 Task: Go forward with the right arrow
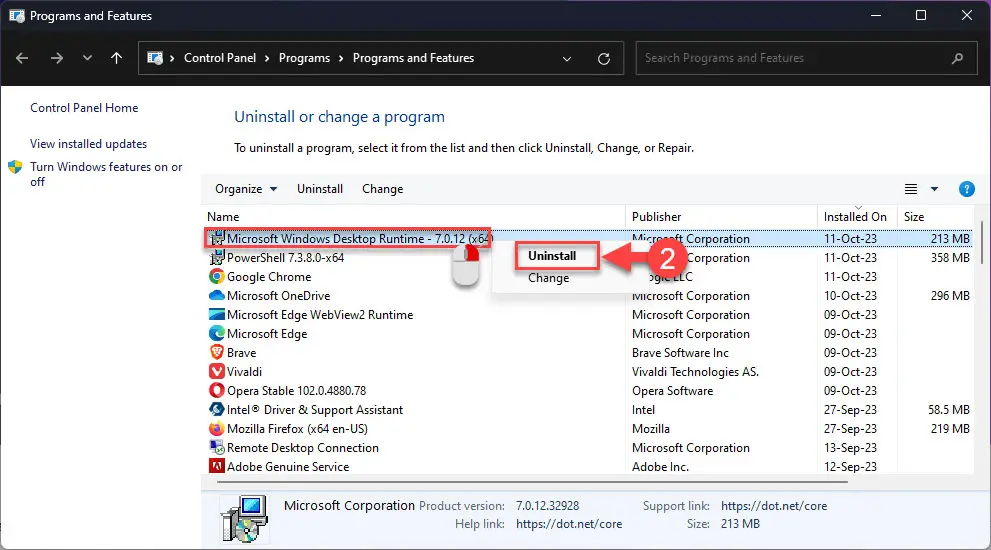[57, 58]
